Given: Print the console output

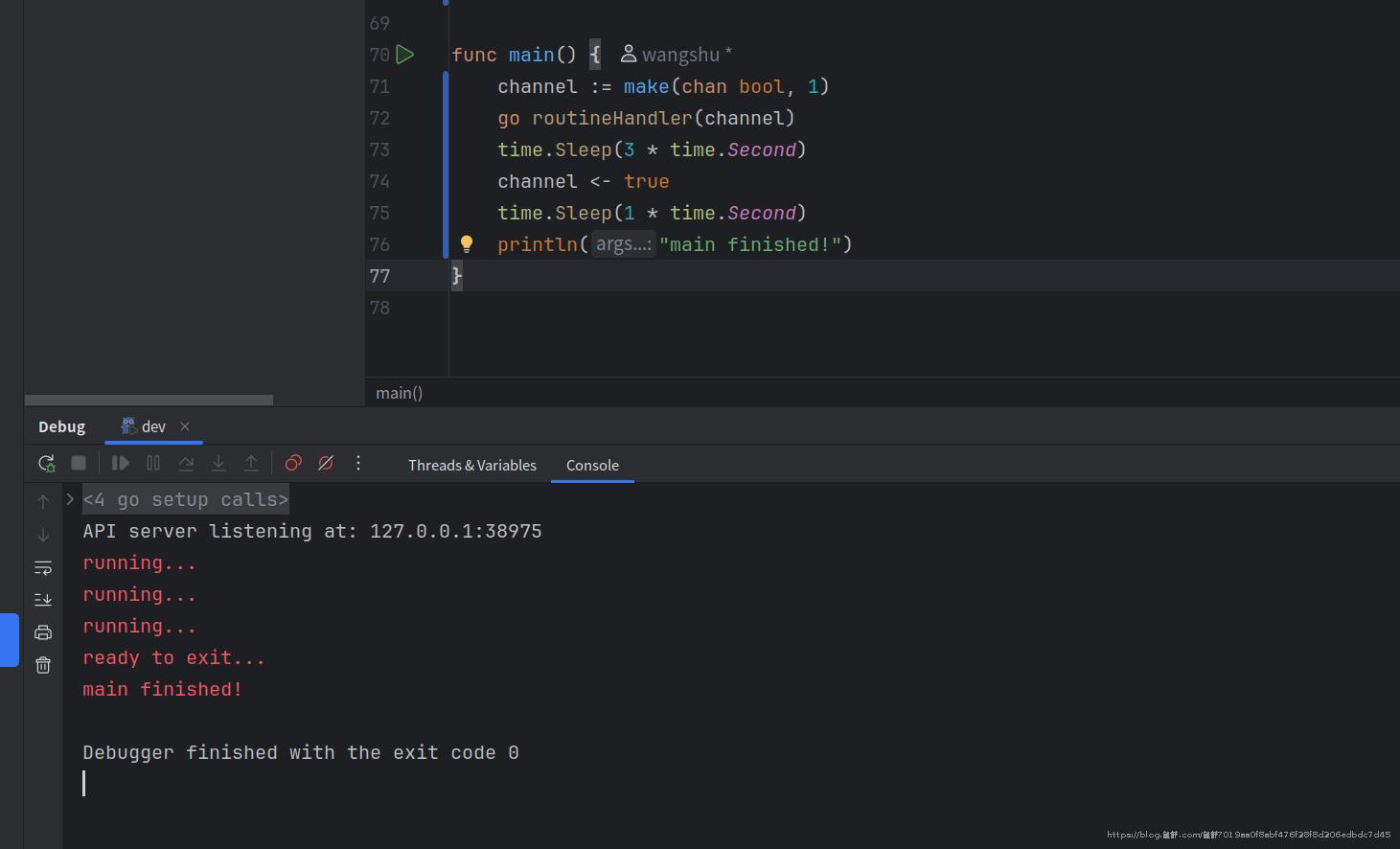Looking at the screenshot, I should point(43,632).
